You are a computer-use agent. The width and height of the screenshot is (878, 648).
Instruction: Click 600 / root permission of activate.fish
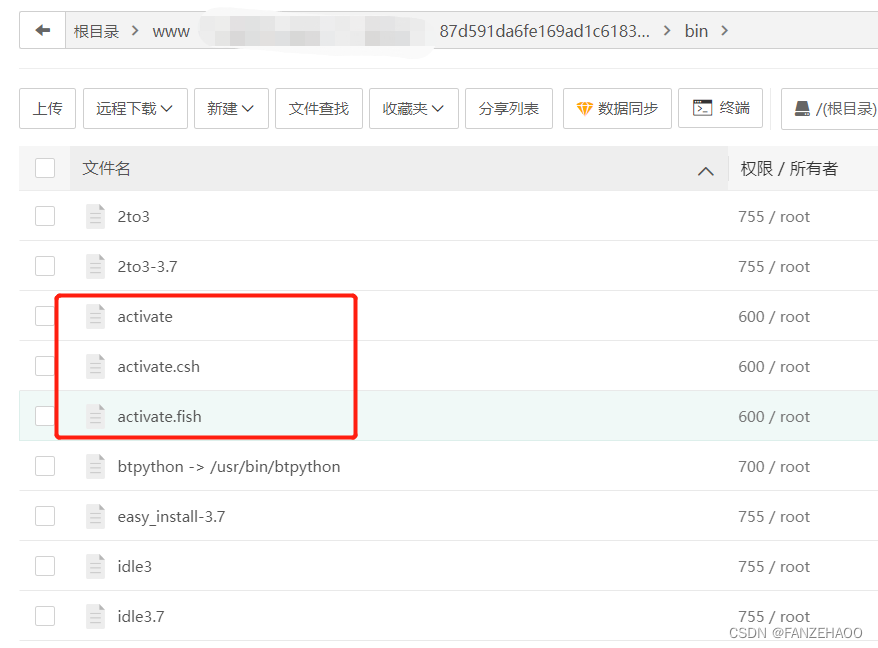tap(774, 416)
